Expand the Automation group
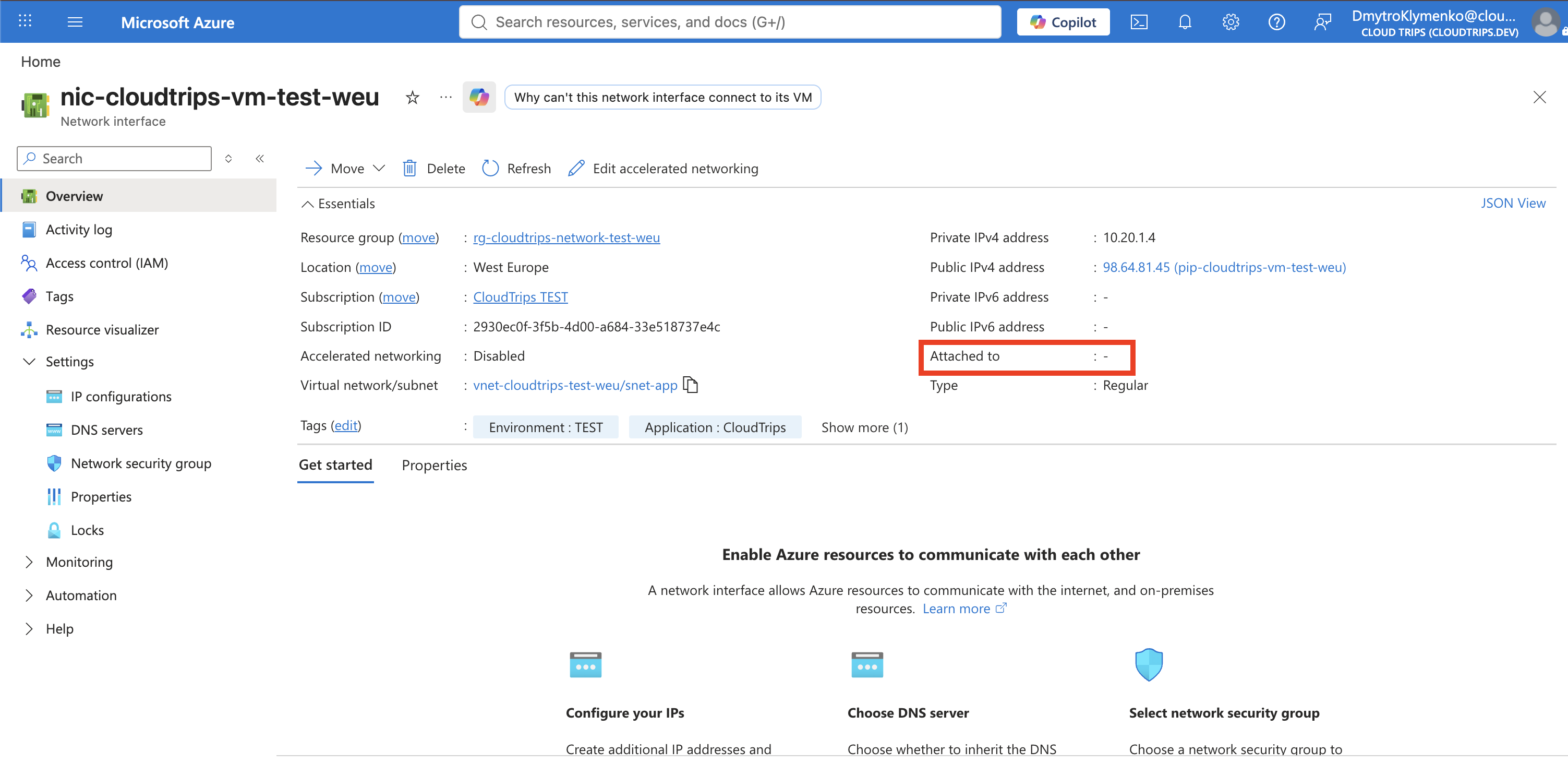 click(29, 595)
